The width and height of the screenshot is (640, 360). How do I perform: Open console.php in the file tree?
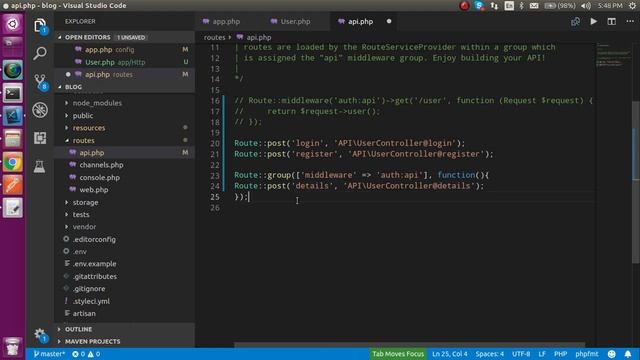pos(124,177)
